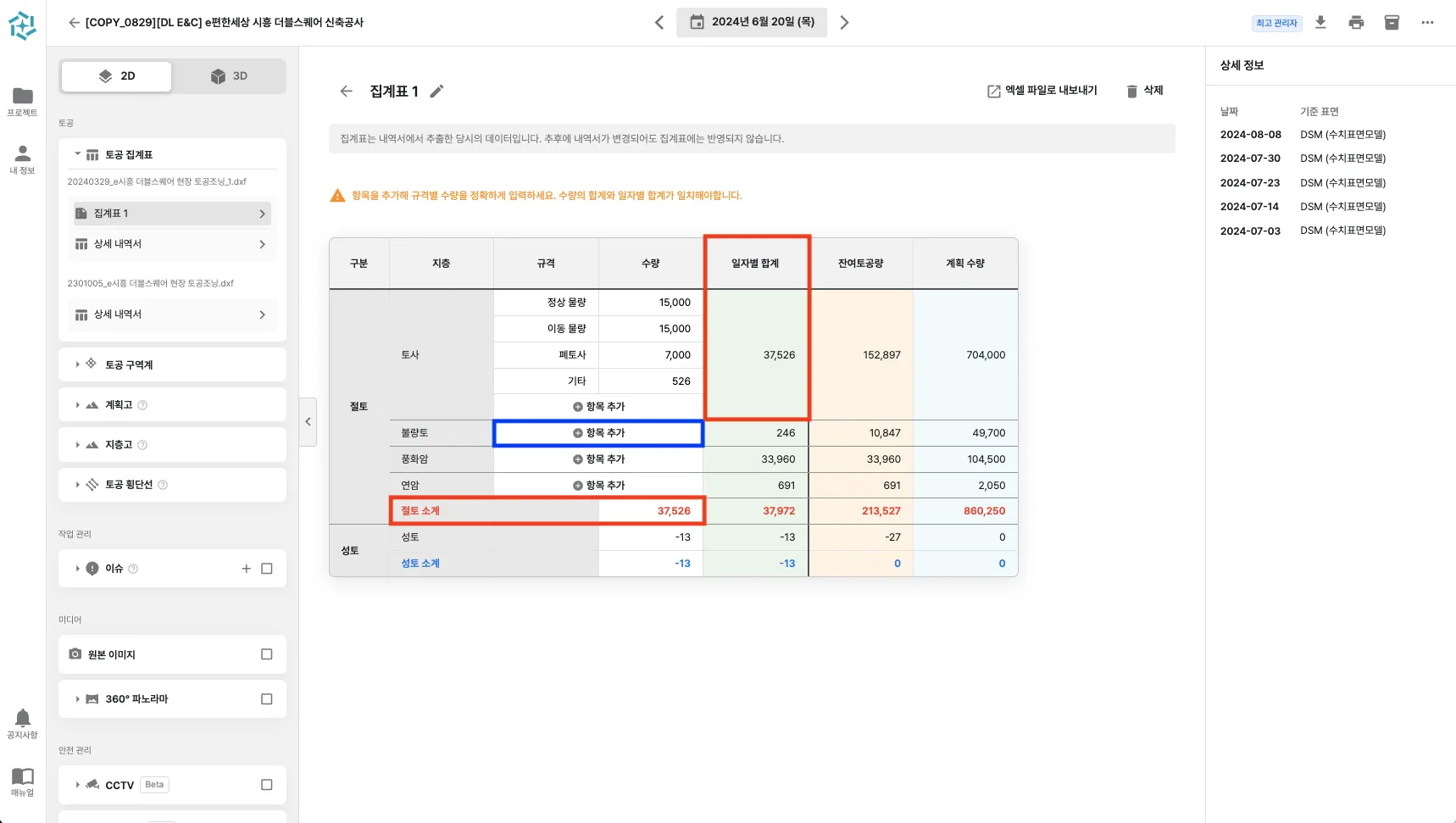Screen dimensions: 1456x823
Task: Open the 프로젝트 folder icon in sidebar
Action: pyautogui.click(x=23, y=96)
